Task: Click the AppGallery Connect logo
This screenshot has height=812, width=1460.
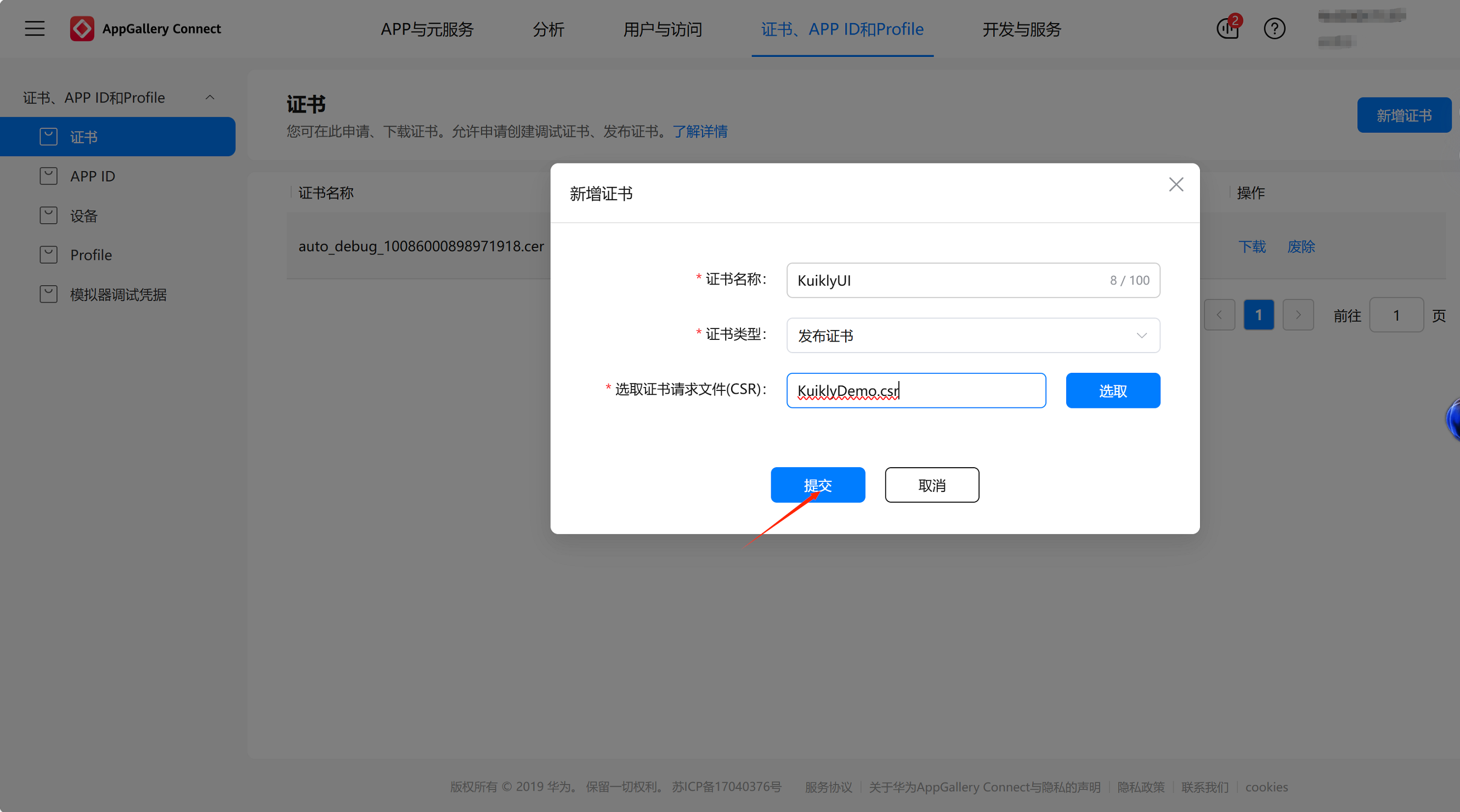Action: click(x=82, y=29)
